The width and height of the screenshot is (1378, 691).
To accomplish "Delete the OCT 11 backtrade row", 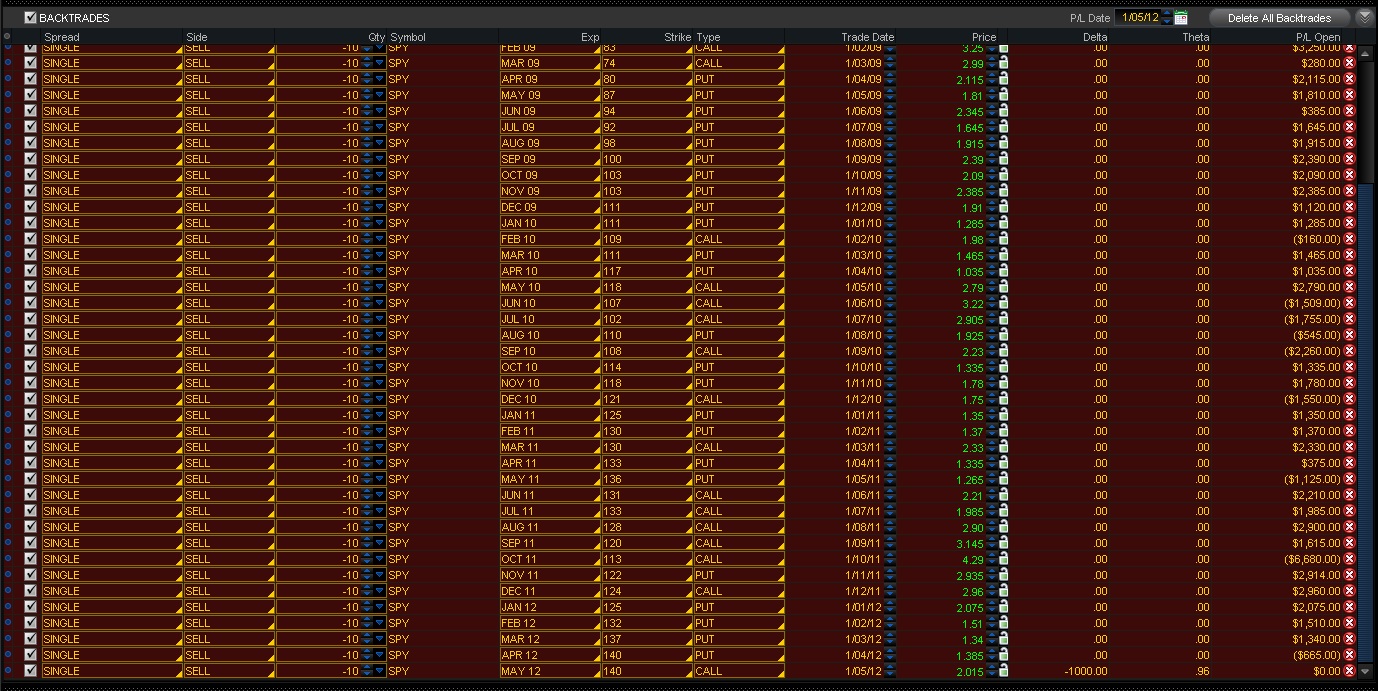I will pos(1349,559).
